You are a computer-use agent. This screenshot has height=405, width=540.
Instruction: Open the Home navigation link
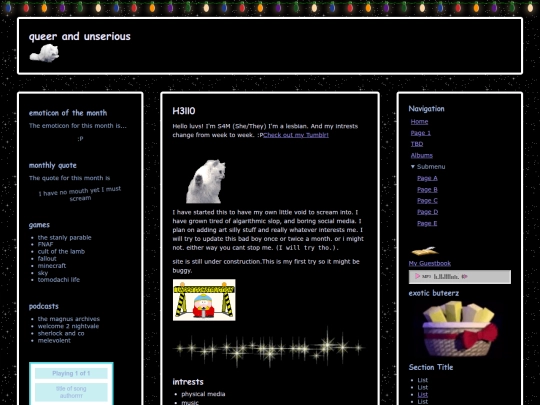(x=419, y=122)
